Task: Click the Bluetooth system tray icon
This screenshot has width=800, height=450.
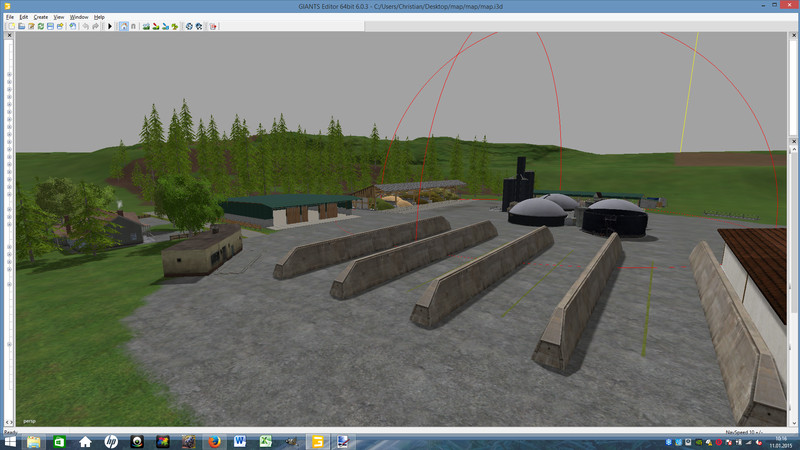Action: coord(668,442)
